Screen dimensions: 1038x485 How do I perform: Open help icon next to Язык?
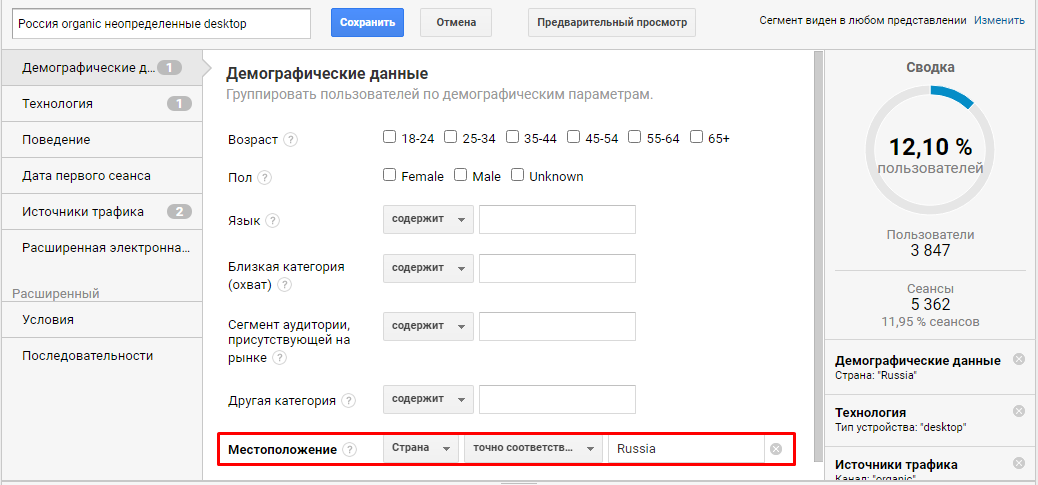tap(272, 220)
